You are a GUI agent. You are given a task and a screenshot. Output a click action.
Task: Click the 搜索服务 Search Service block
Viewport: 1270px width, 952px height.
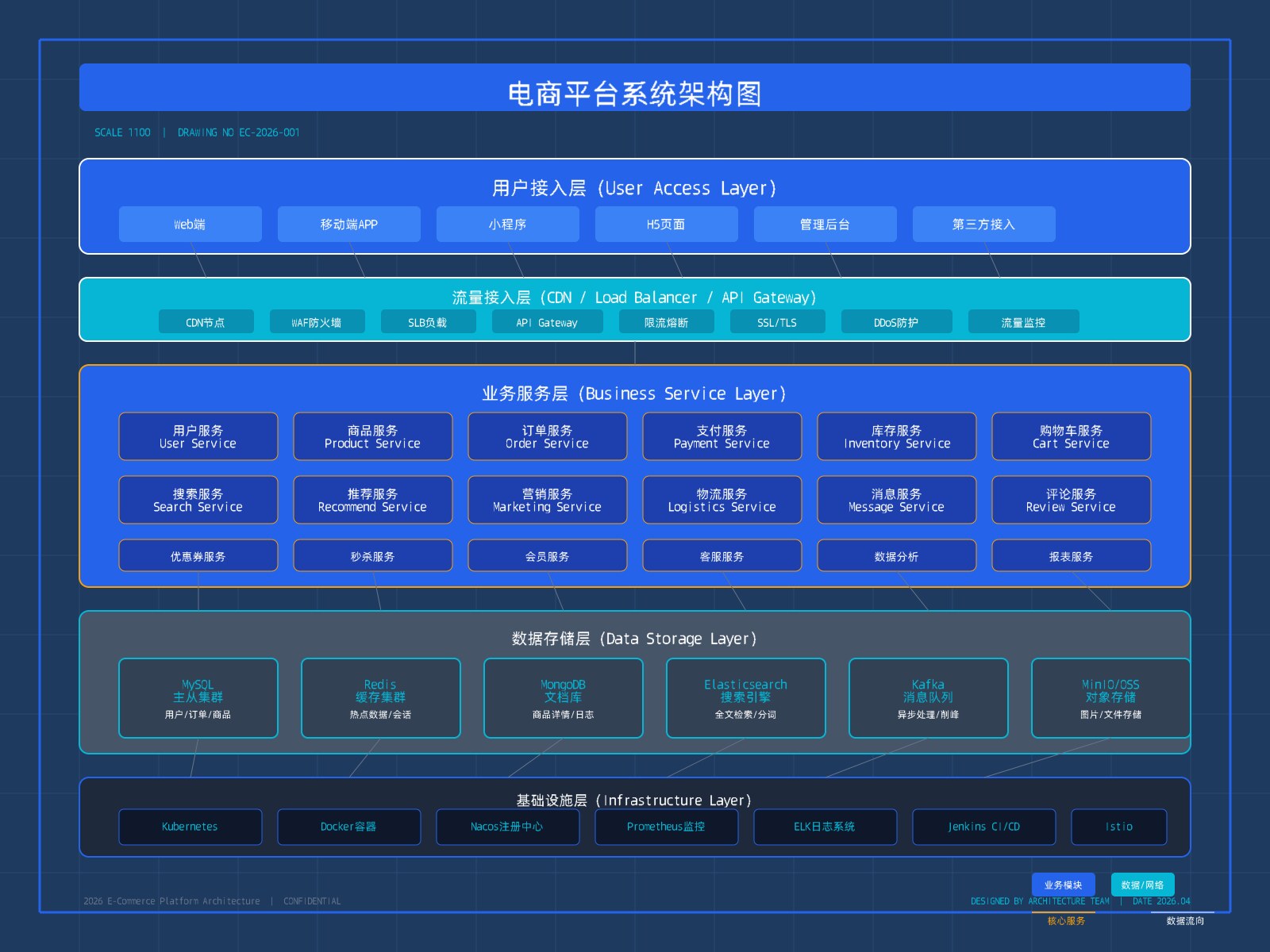tap(198, 500)
